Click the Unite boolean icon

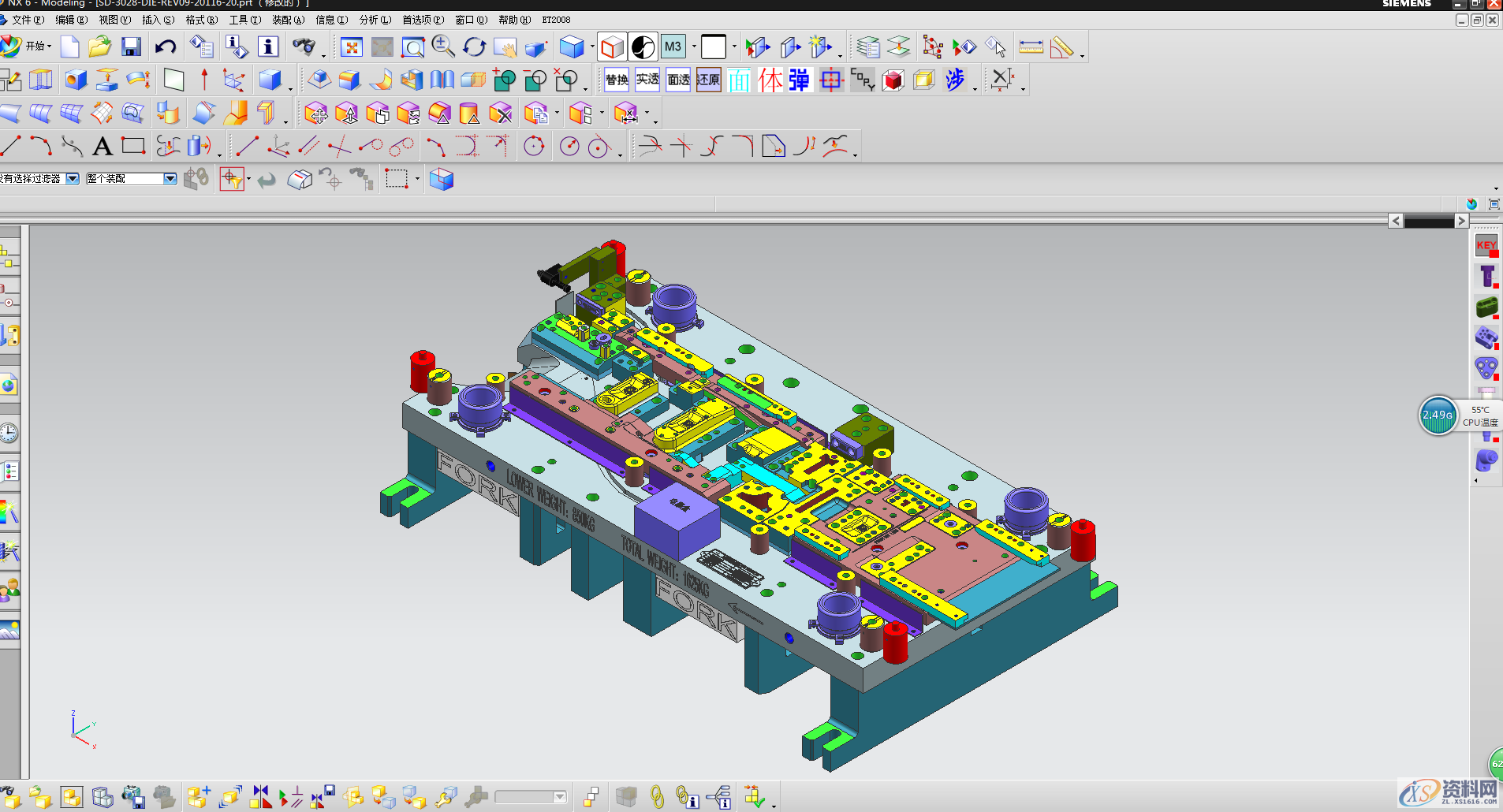click(x=504, y=80)
